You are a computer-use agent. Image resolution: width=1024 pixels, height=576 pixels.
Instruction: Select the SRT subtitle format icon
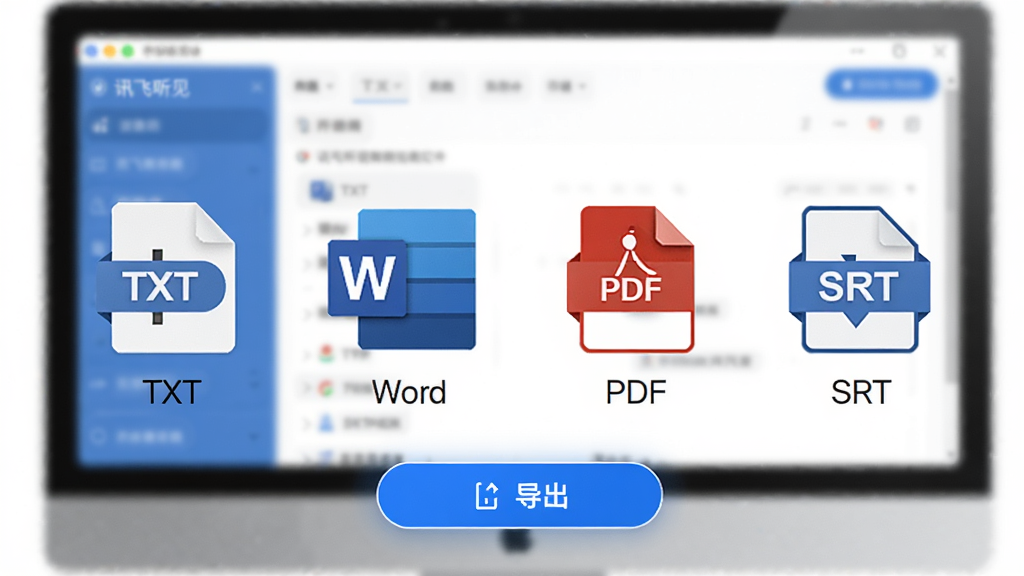[859, 279]
